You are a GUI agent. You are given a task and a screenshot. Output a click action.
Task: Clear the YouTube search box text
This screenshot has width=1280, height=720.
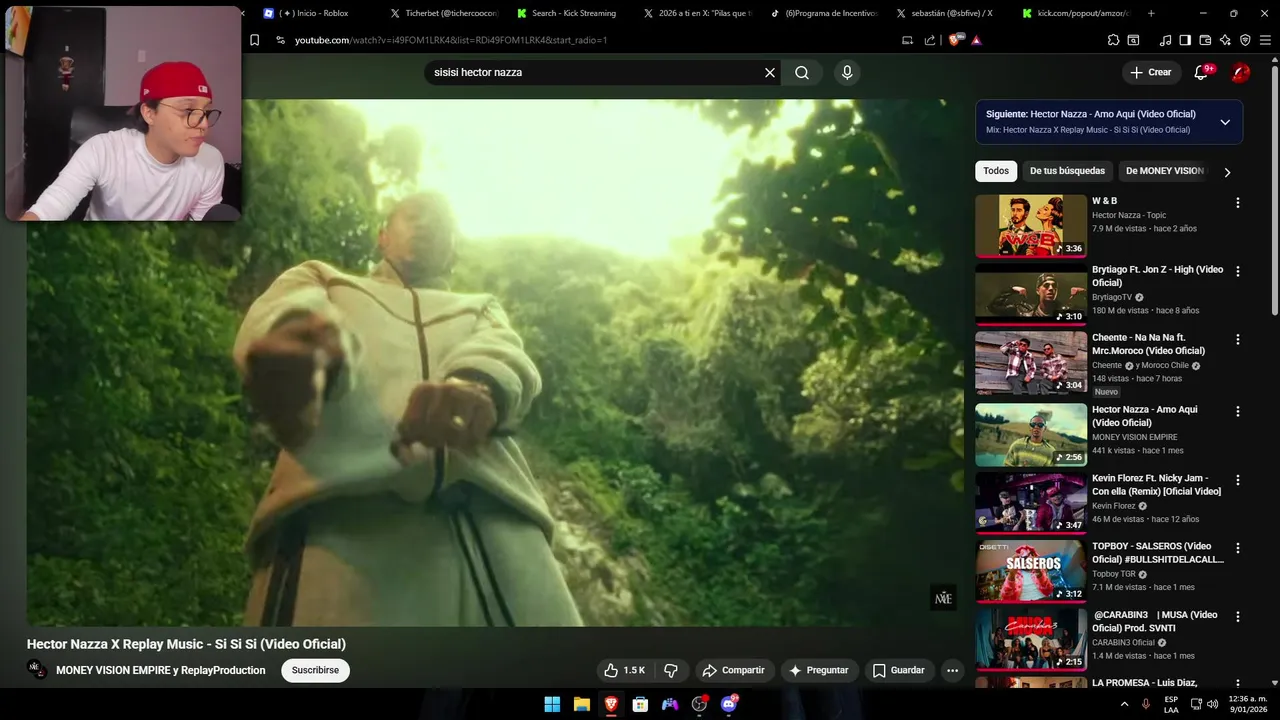[x=770, y=72]
